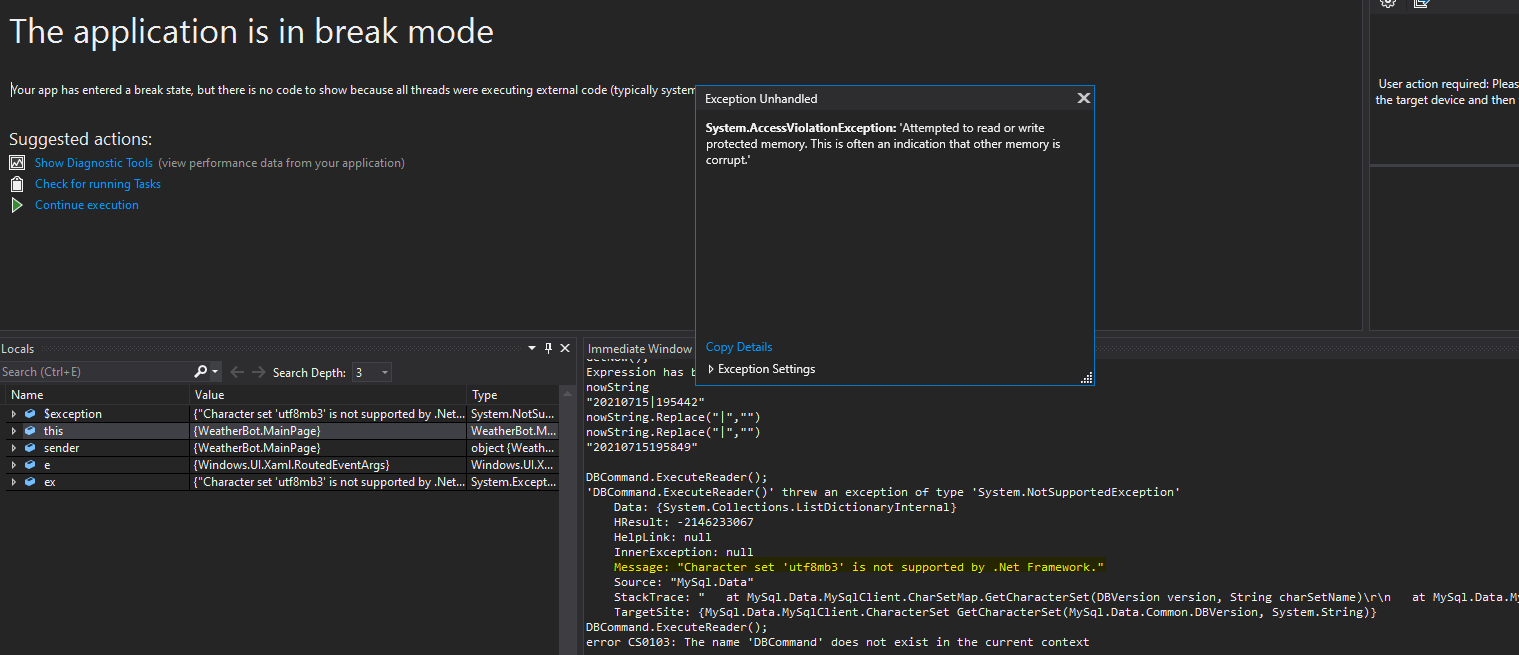Click the clipboard icon beside Check for running Tasks
The width and height of the screenshot is (1519, 655).
click(16, 184)
